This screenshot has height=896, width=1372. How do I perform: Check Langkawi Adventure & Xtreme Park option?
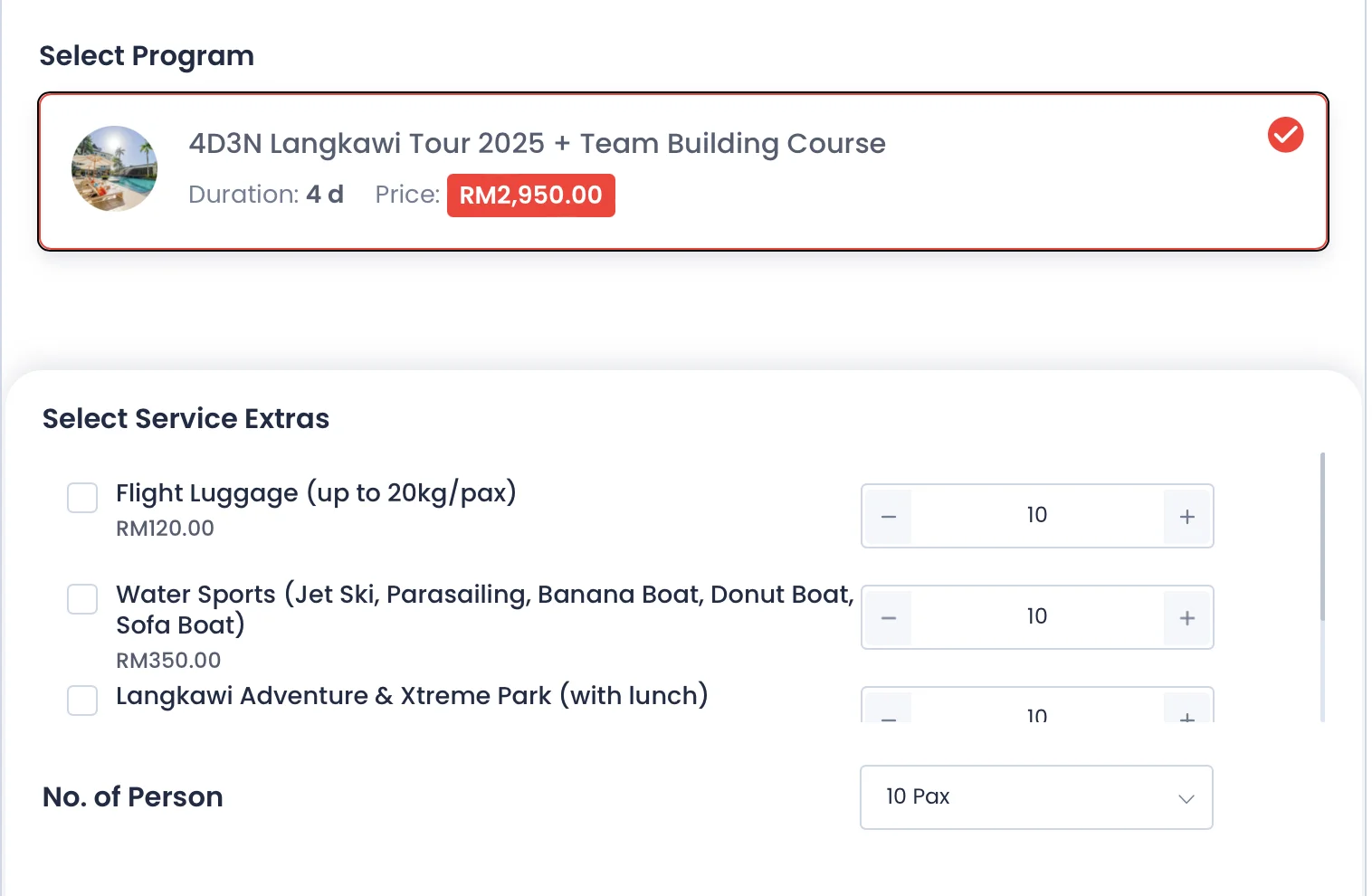(x=82, y=700)
